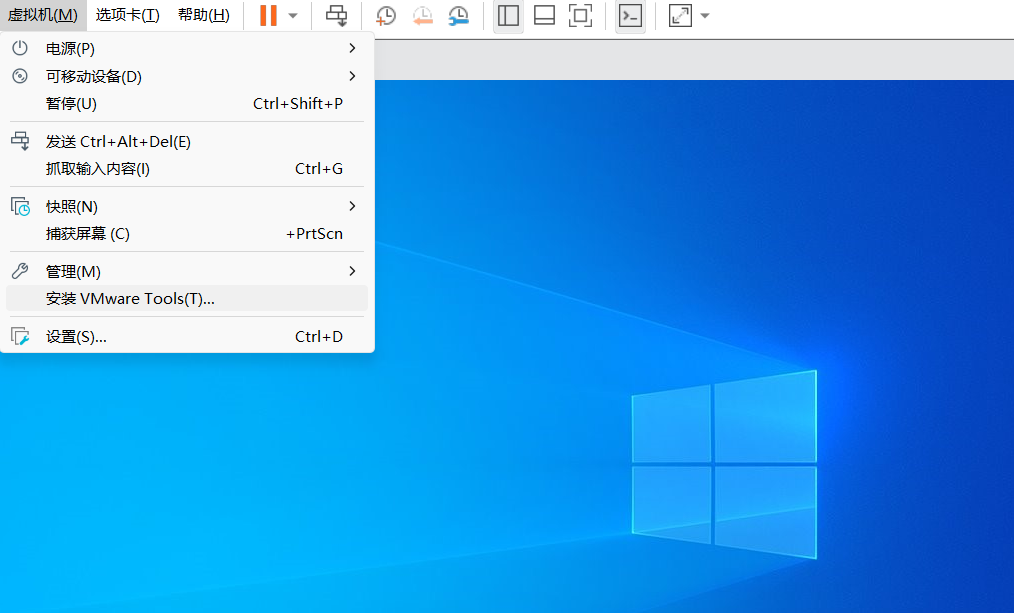1014x613 pixels.
Task: Click the Ctrl+D shortcut text
Action: (319, 336)
